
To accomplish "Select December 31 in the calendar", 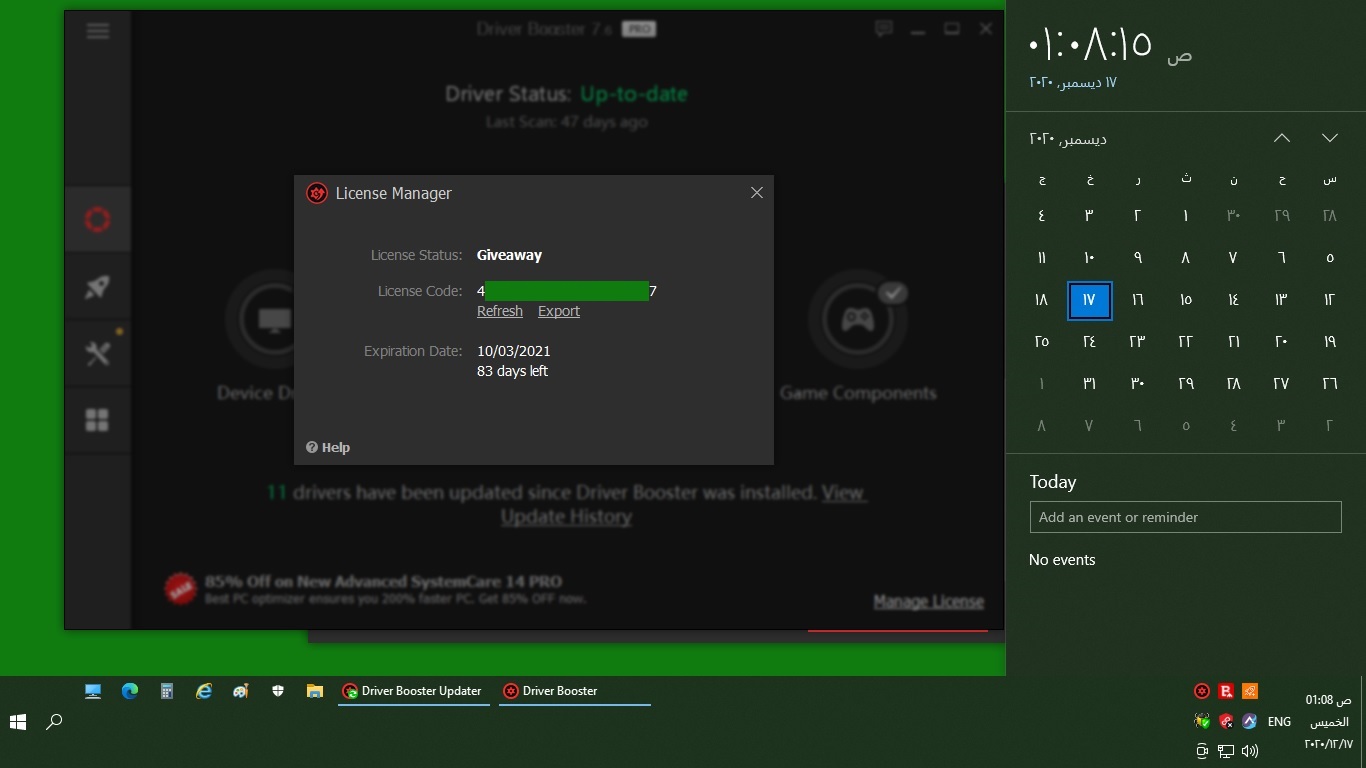I will pos(1089,384).
